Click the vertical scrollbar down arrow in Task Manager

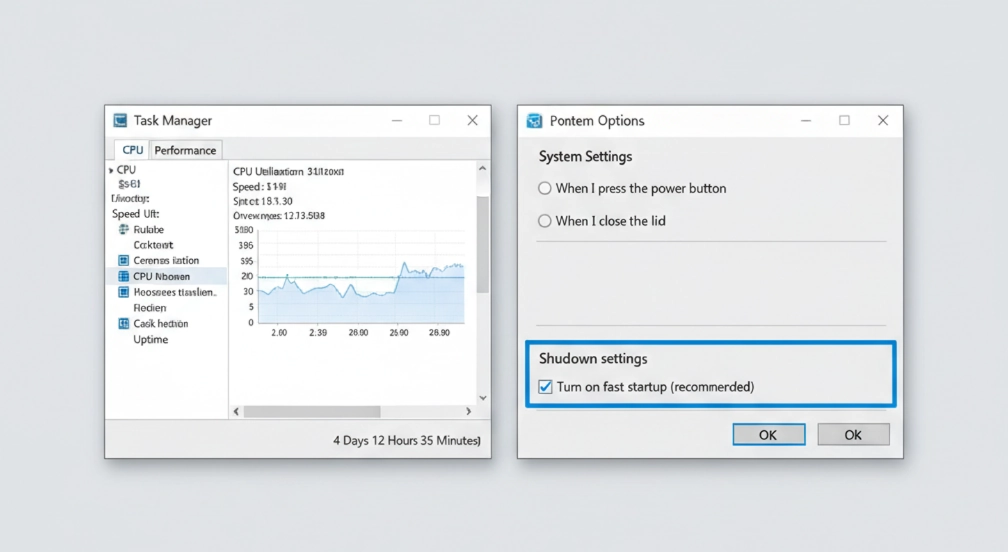click(482, 398)
